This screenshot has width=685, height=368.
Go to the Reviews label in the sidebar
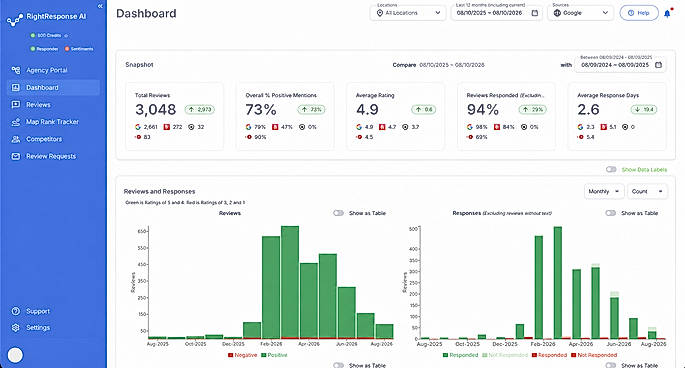(x=38, y=104)
